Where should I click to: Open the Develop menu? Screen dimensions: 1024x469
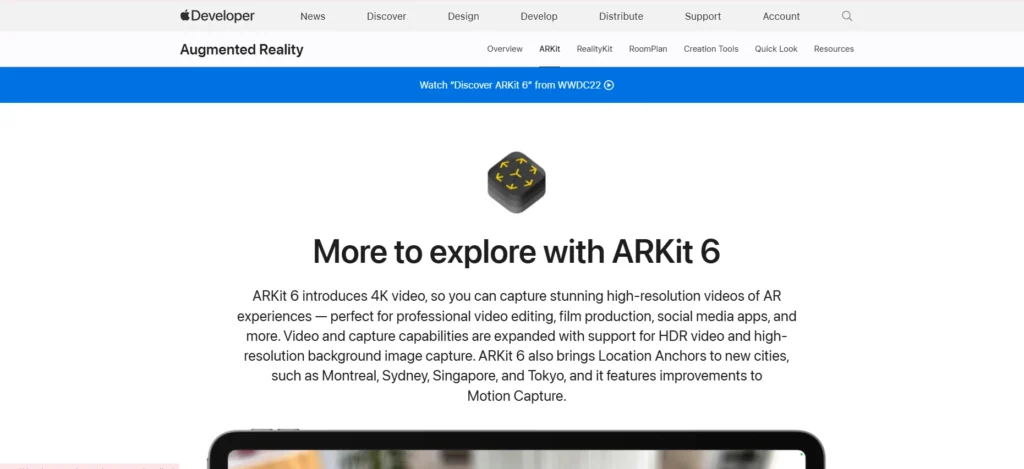[539, 16]
